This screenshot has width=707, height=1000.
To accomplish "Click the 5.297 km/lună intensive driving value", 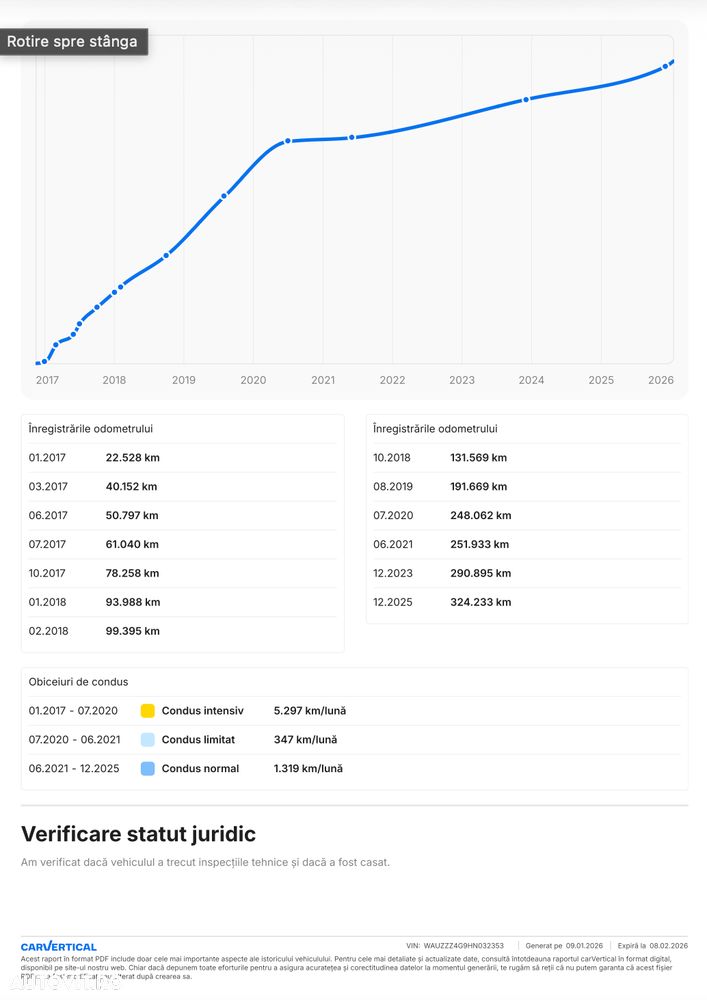I will (310, 711).
